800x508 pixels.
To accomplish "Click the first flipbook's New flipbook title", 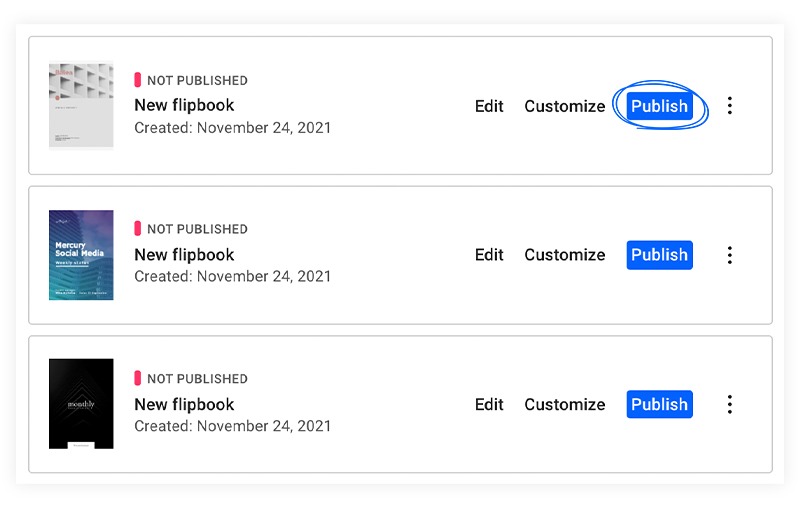I will (184, 105).
